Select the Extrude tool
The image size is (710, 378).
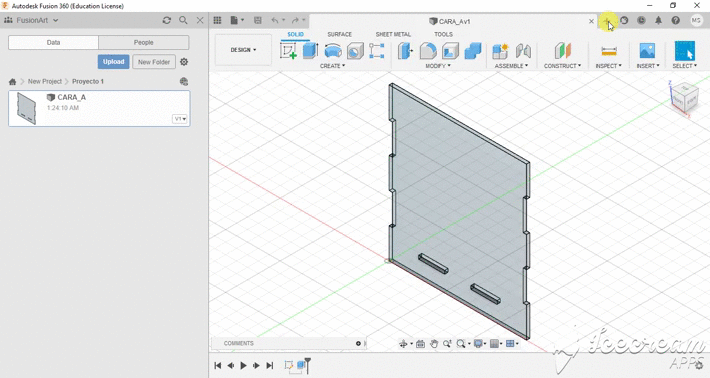pyautogui.click(x=311, y=51)
